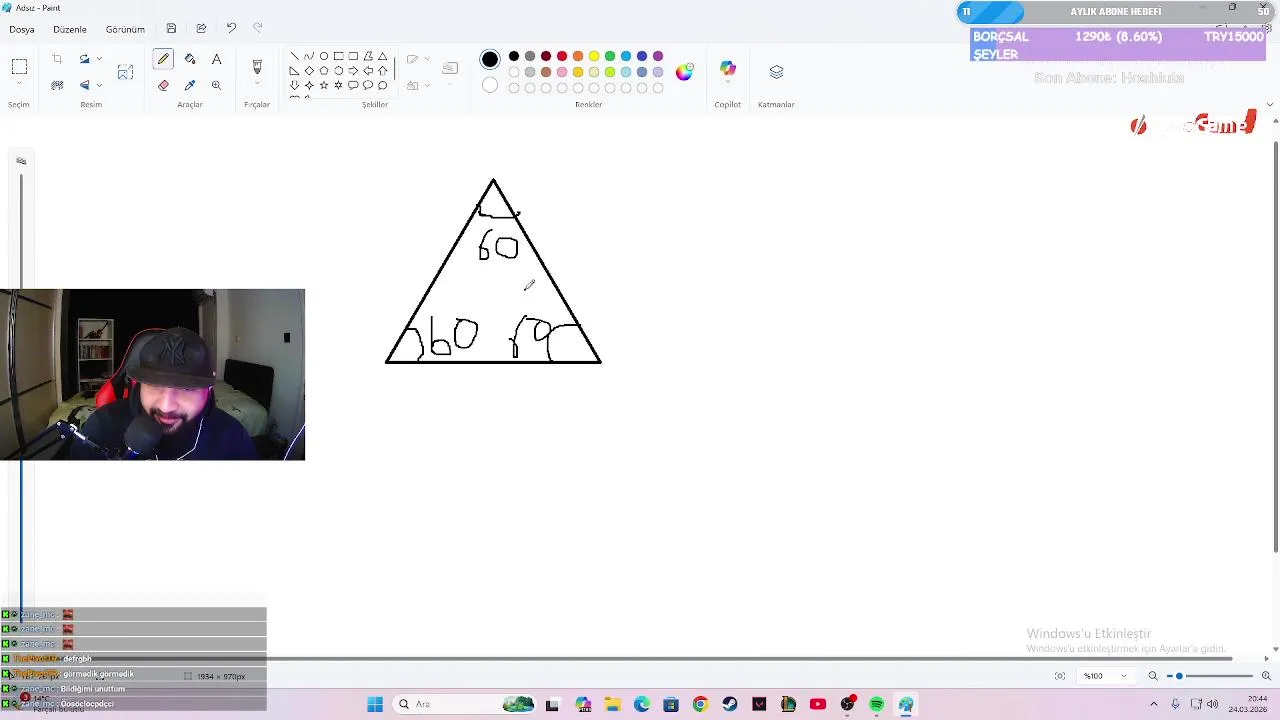The width and height of the screenshot is (1280, 720).
Task: Open the Copilot button
Action: (728, 69)
